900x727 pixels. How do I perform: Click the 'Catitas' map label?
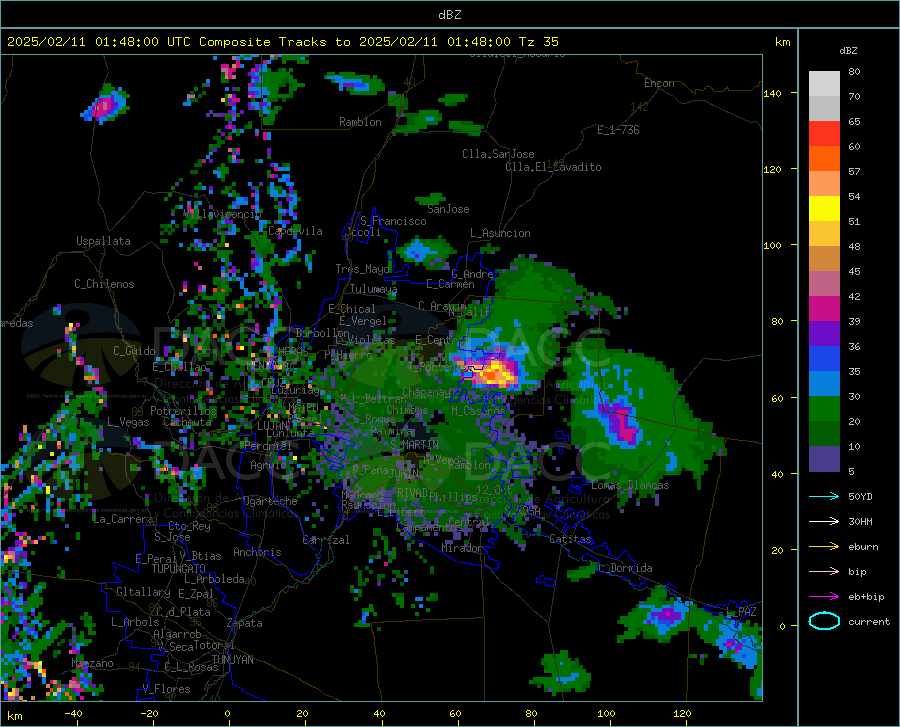570,539
